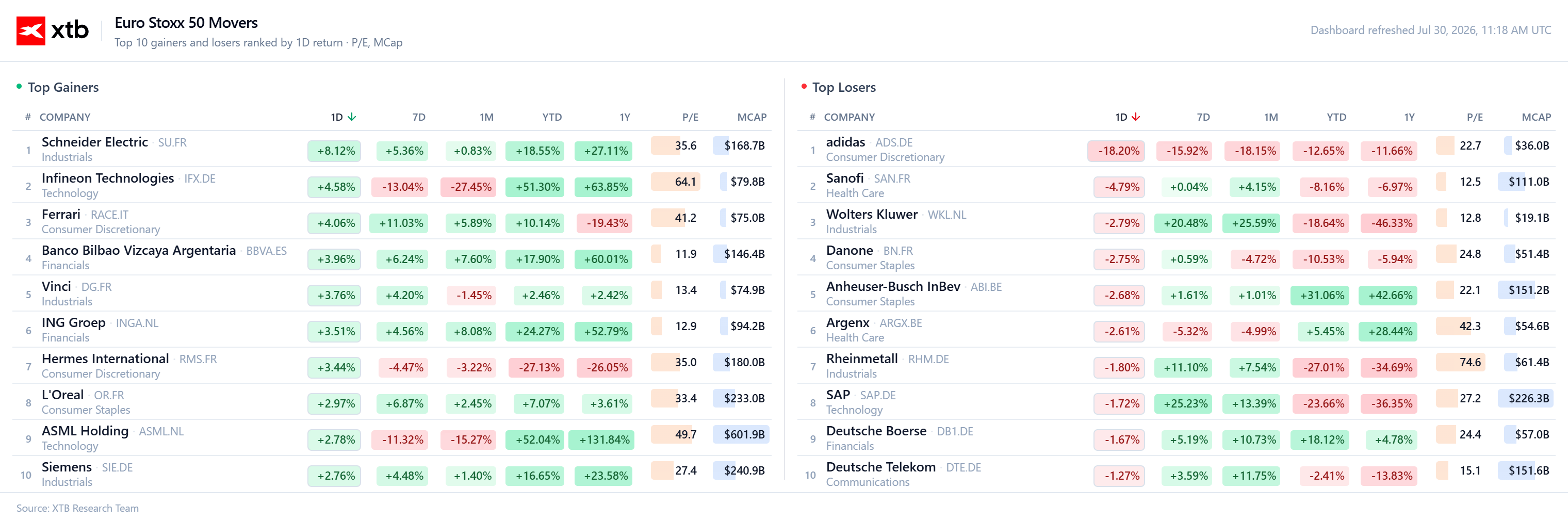1568x521 pixels.
Task: Sort Top Losers by COMPANY column
Action: [849, 117]
